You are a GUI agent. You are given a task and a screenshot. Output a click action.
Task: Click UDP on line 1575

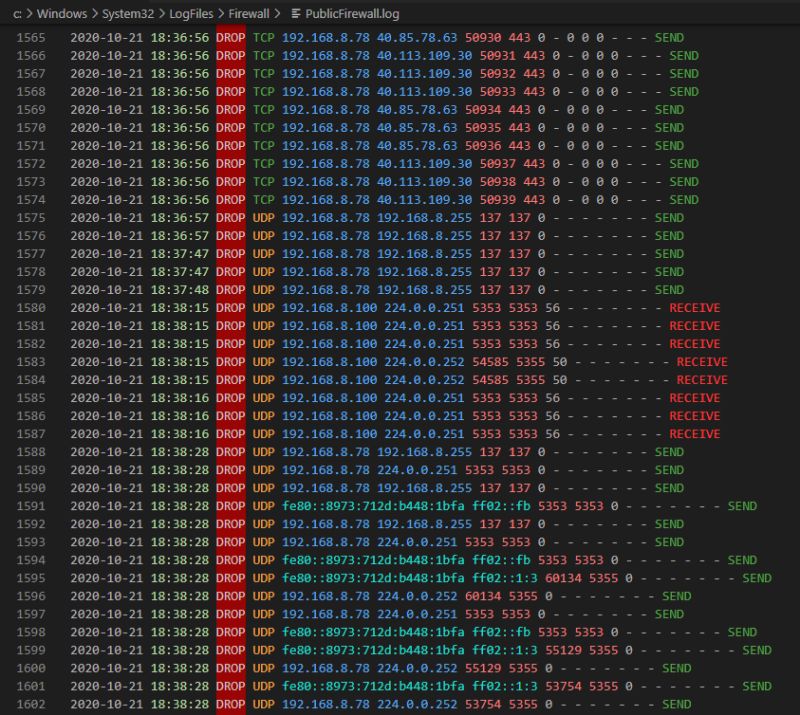click(263, 218)
